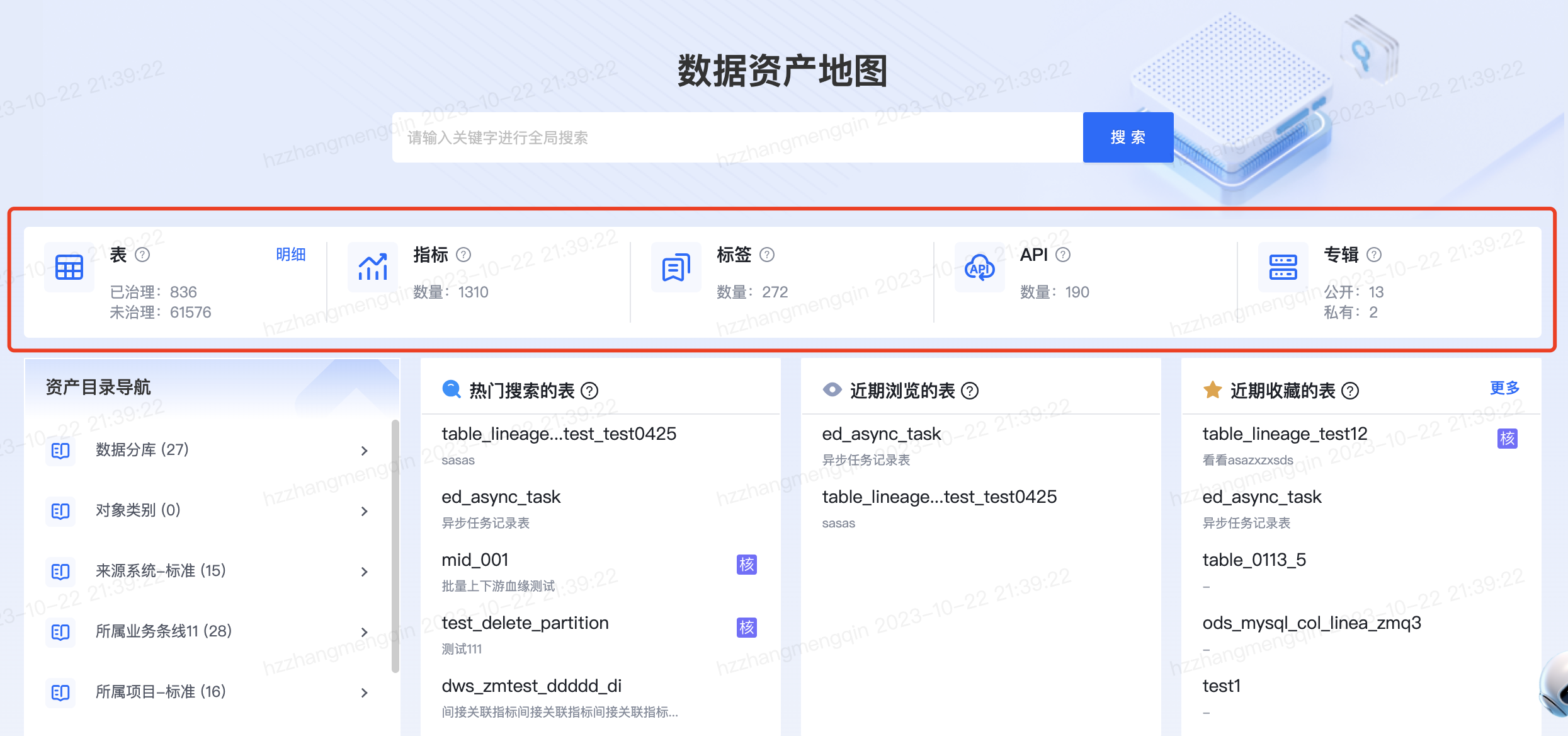Expand 对象类别 (0) chevron
The height and width of the screenshot is (736, 1568).
365,511
